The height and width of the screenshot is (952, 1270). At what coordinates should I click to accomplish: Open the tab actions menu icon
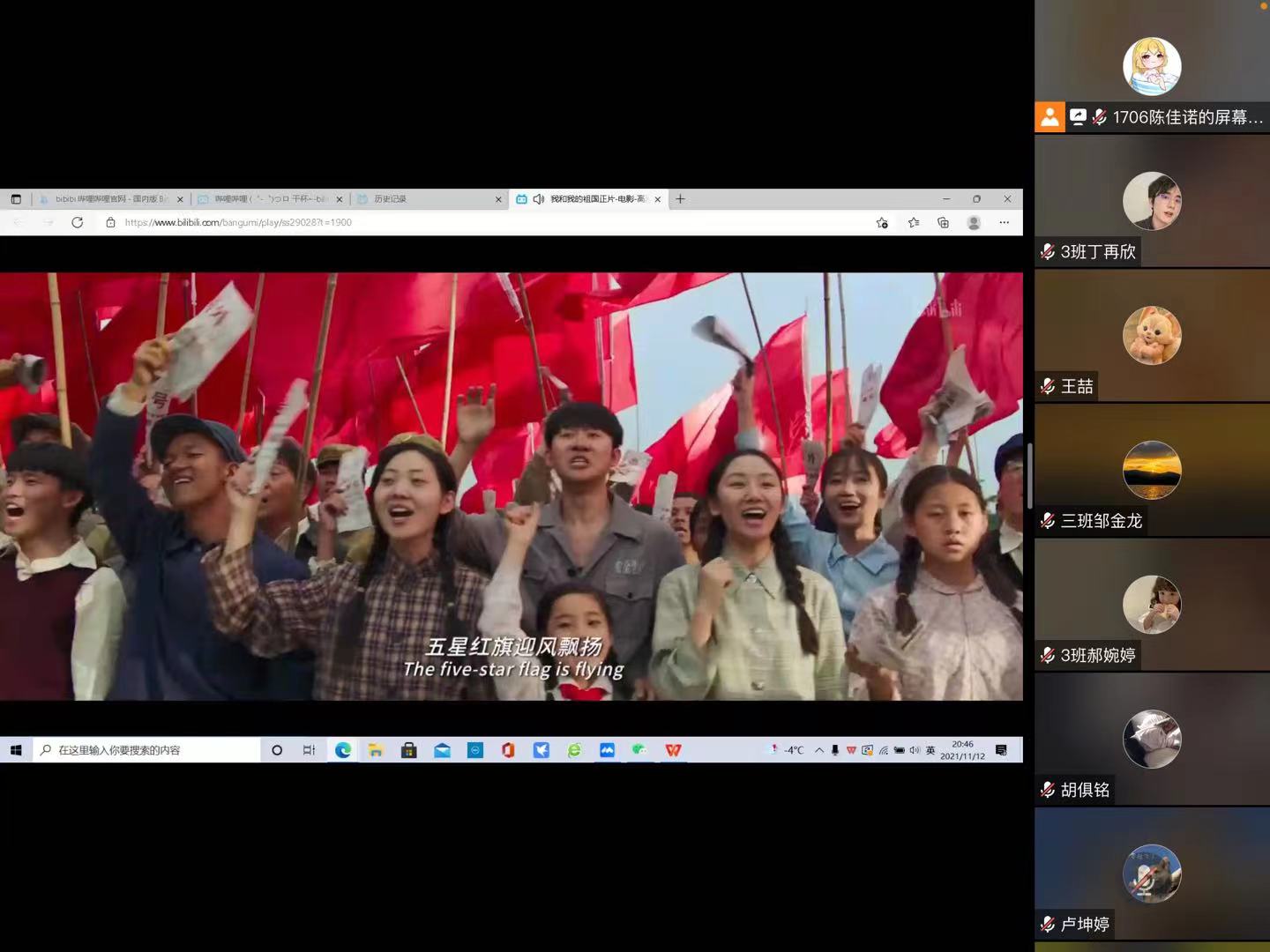pyautogui.click(x=16, y=199)
